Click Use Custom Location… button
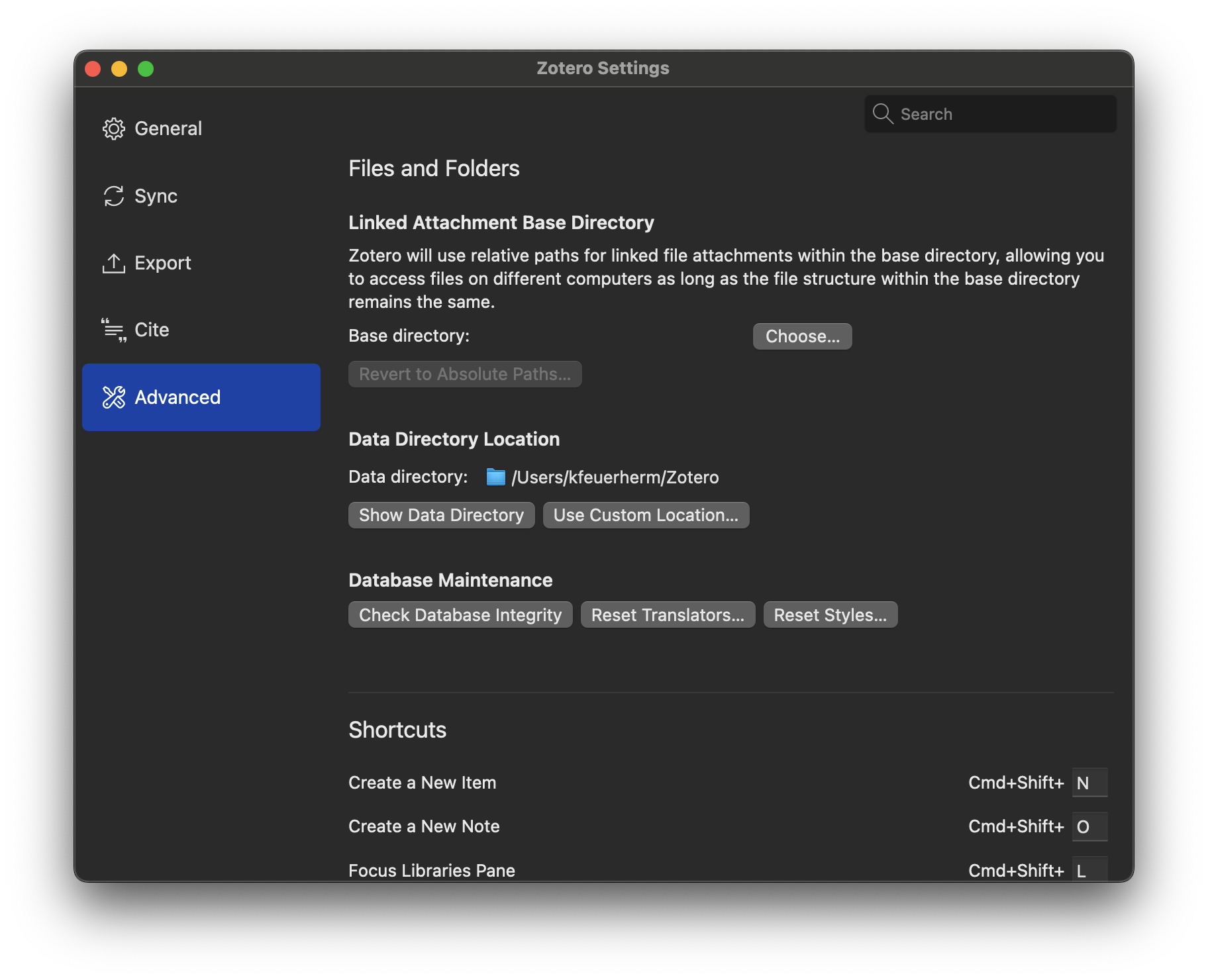1208x980 pixels. pos(646,515)
